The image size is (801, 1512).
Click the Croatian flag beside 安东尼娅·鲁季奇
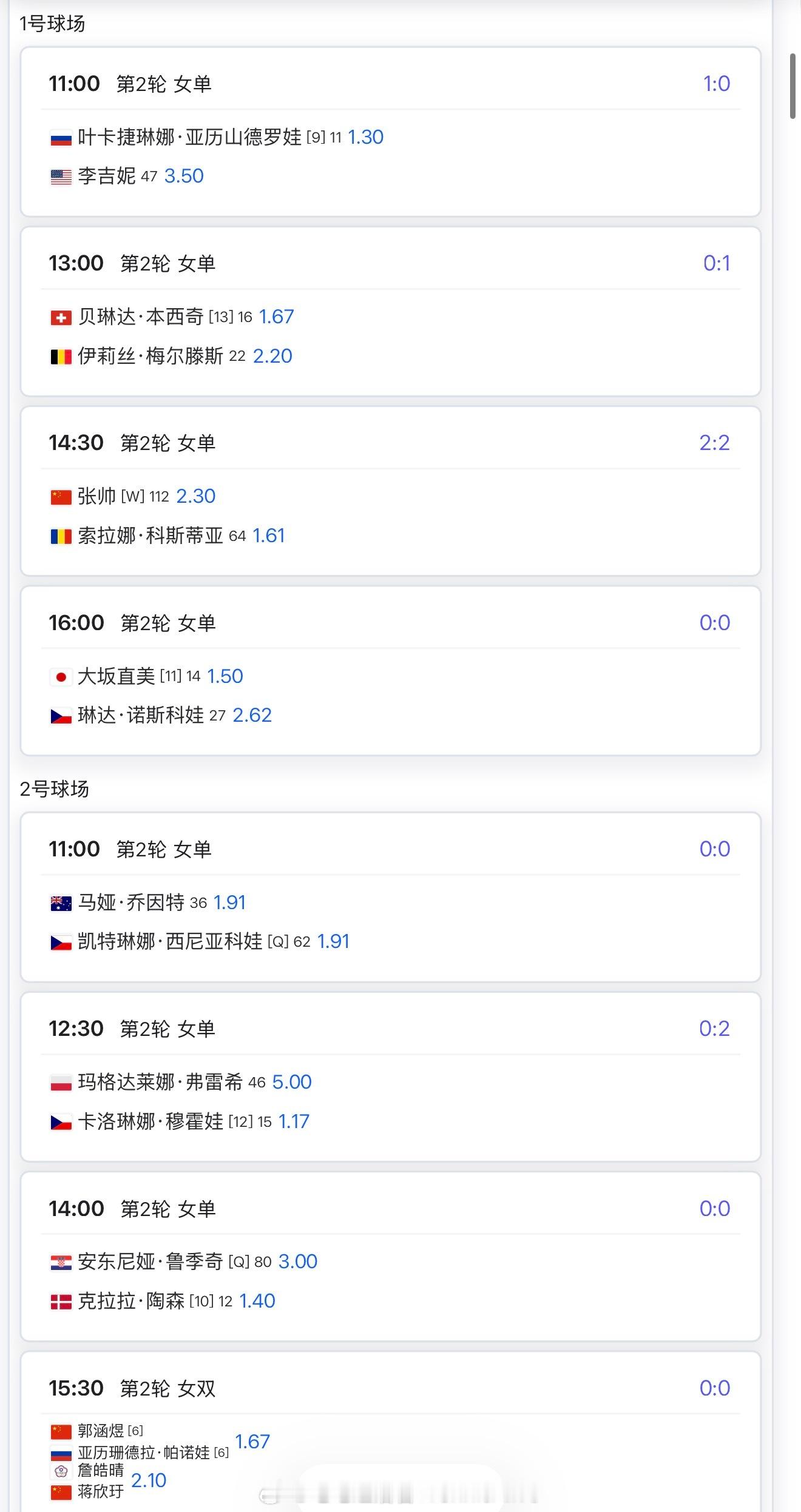coord(61,1262)
